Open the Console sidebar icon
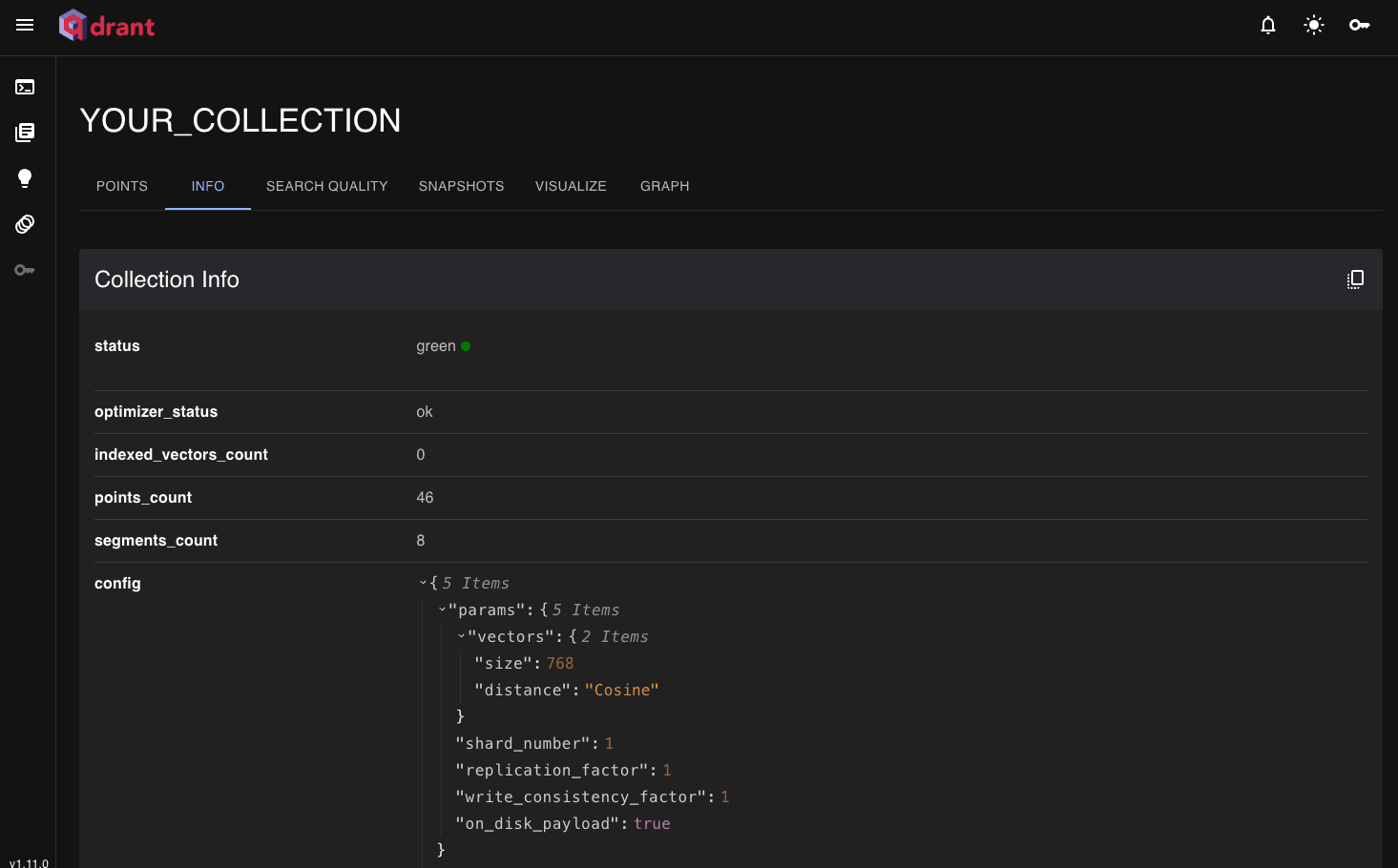 pos(25,87)
